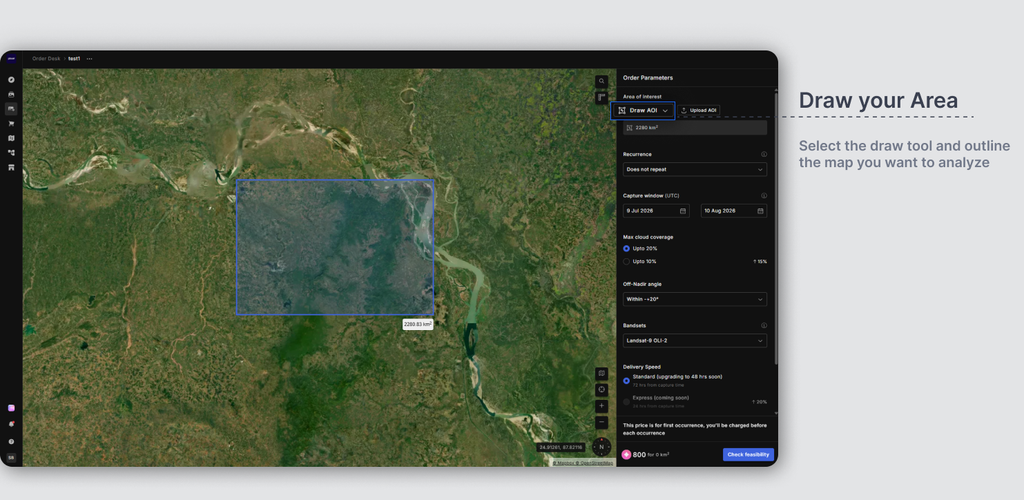Zoom in with the plus map button

601,406
